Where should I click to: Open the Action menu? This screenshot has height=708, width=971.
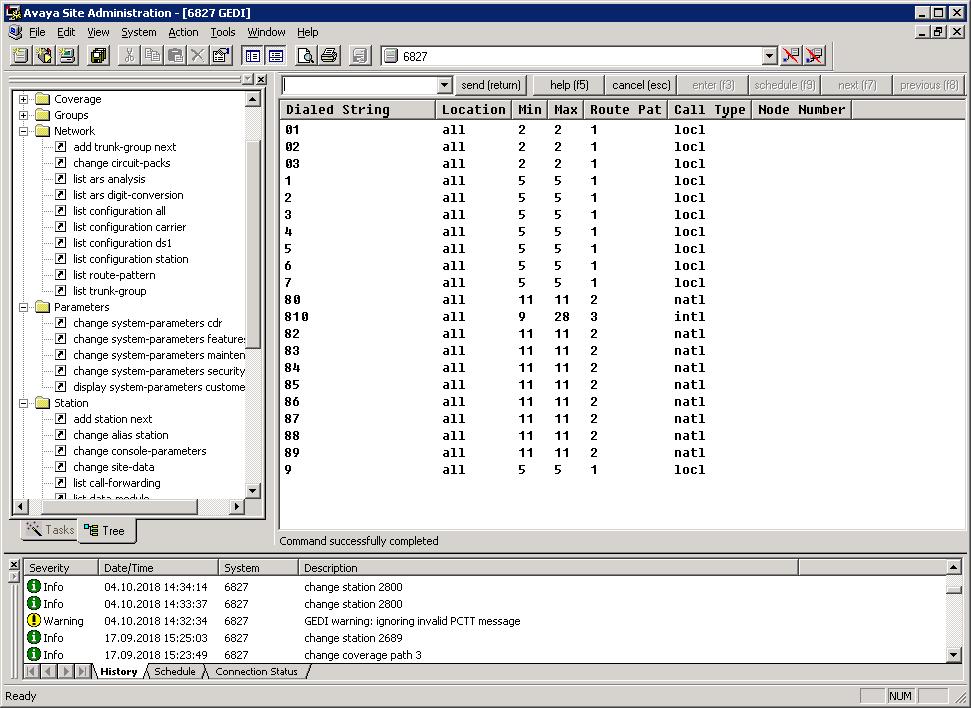pyautogui.click(x=183, y=32)
